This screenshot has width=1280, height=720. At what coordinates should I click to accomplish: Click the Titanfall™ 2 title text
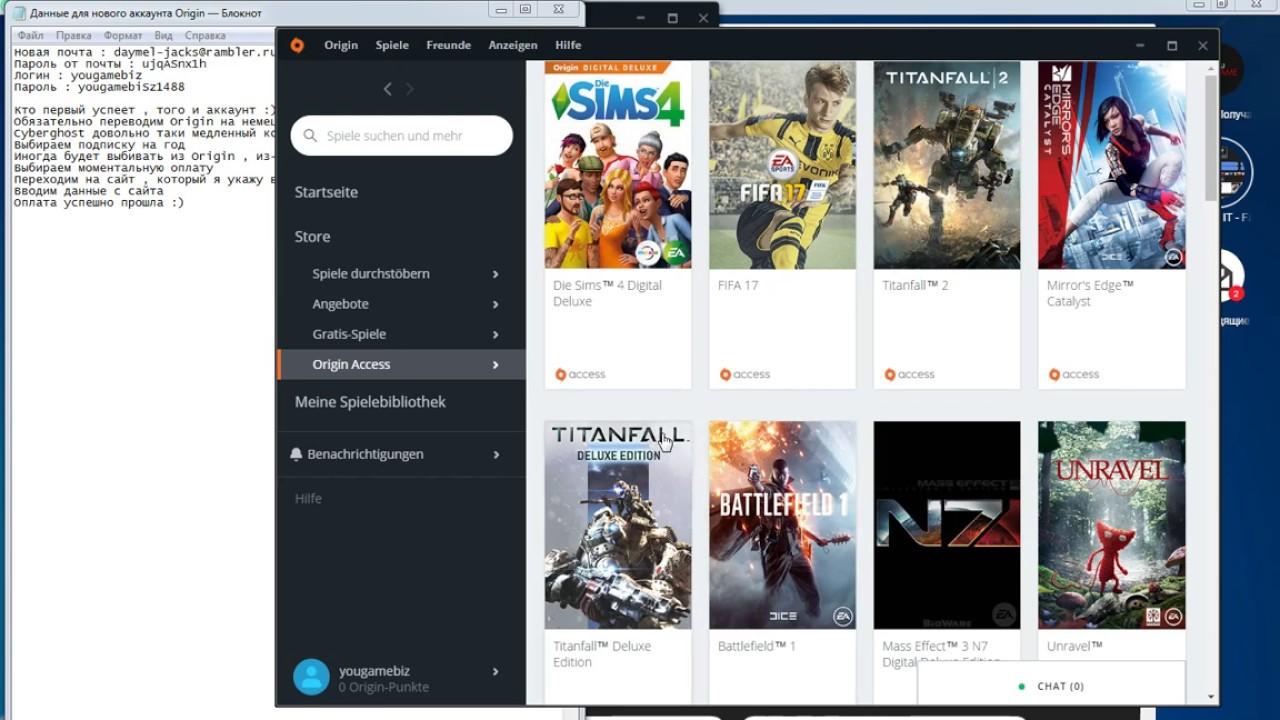(915, 285)
